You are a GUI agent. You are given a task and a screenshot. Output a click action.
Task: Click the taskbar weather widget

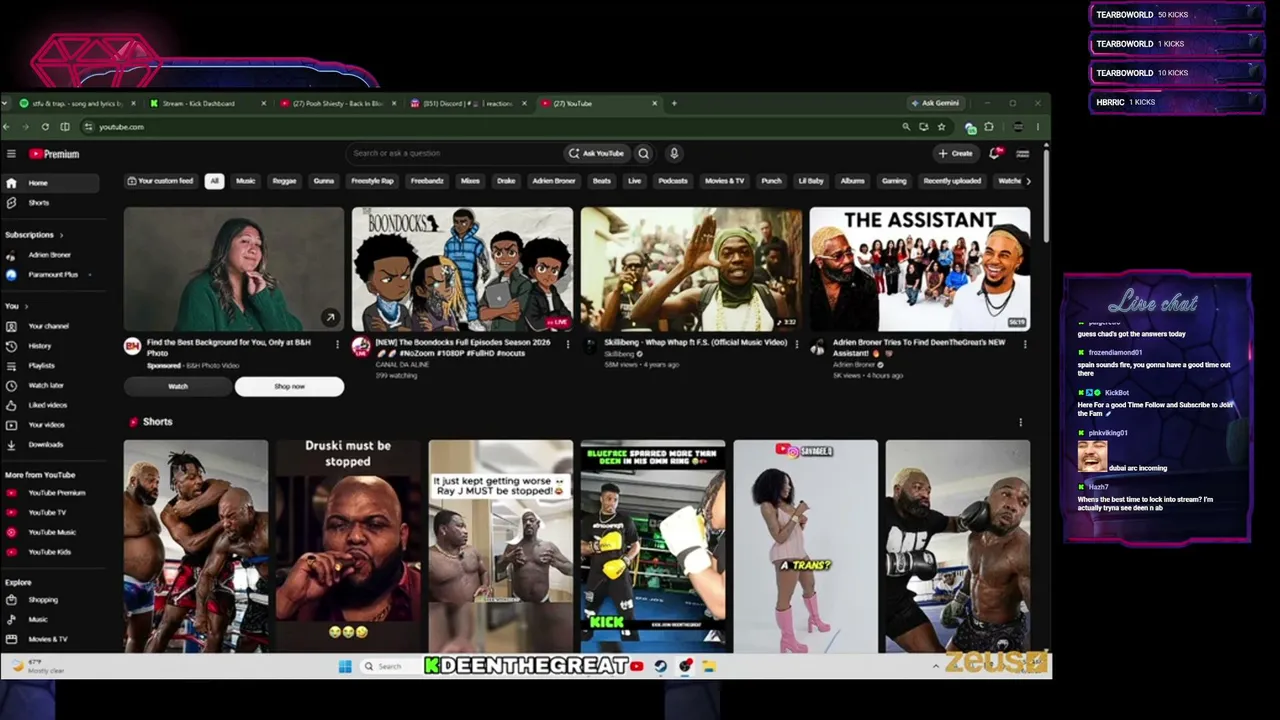click(x=38, y=666)
